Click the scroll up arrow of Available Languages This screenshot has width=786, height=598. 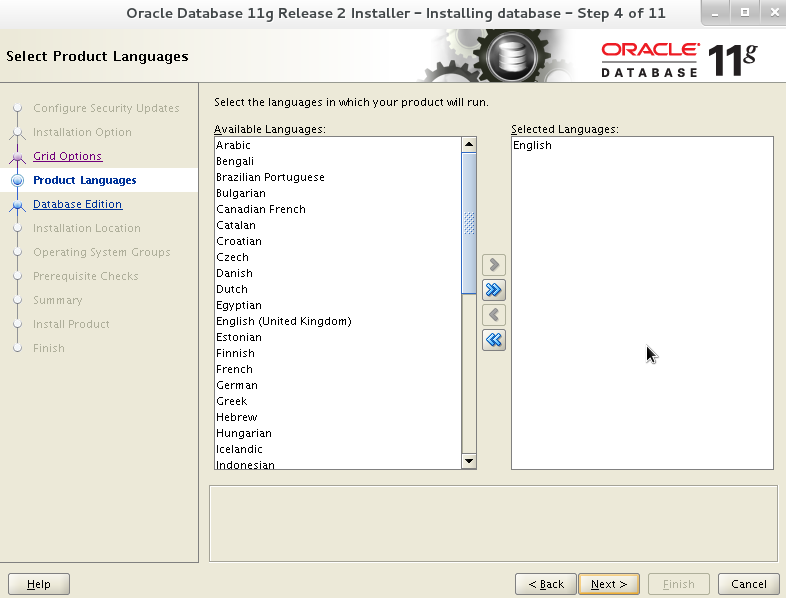(x=469, y=144)
